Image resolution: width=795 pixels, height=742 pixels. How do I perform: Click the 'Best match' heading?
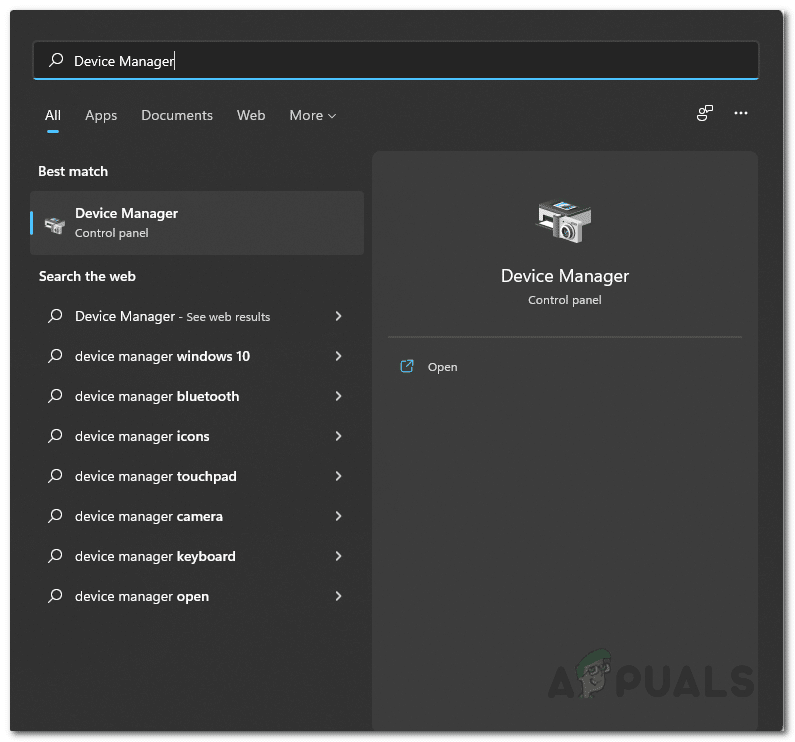tap(73, 171)
